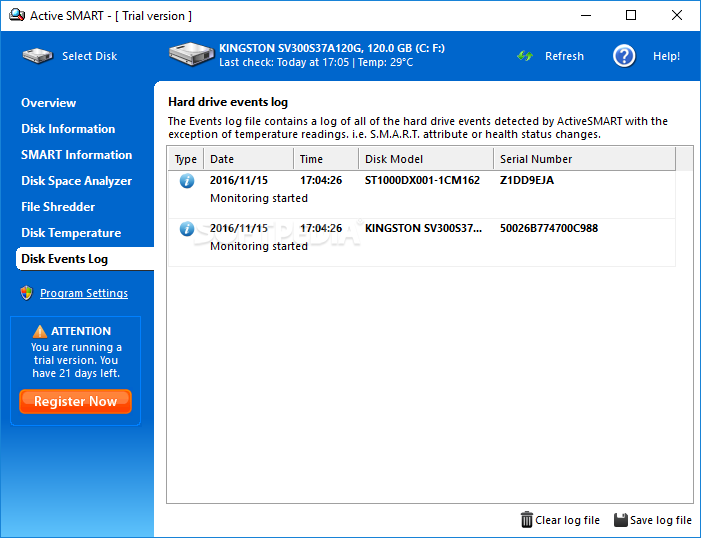Maximize the Active SMART window
This screenshot has width=701, height=538.
pyautogui.click(x=631, y=15)
